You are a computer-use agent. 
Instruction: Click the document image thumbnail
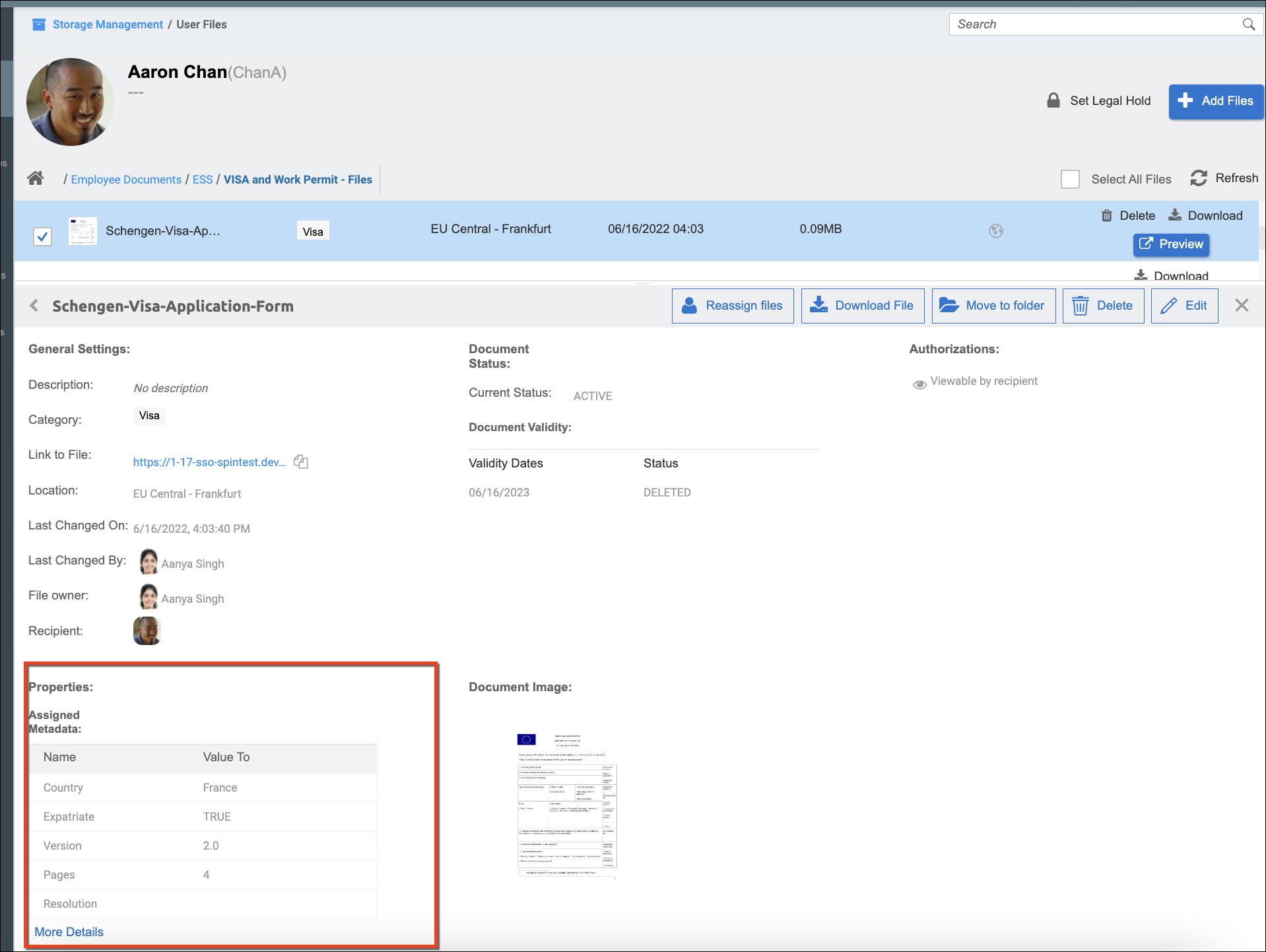click(x=566, y=805)
